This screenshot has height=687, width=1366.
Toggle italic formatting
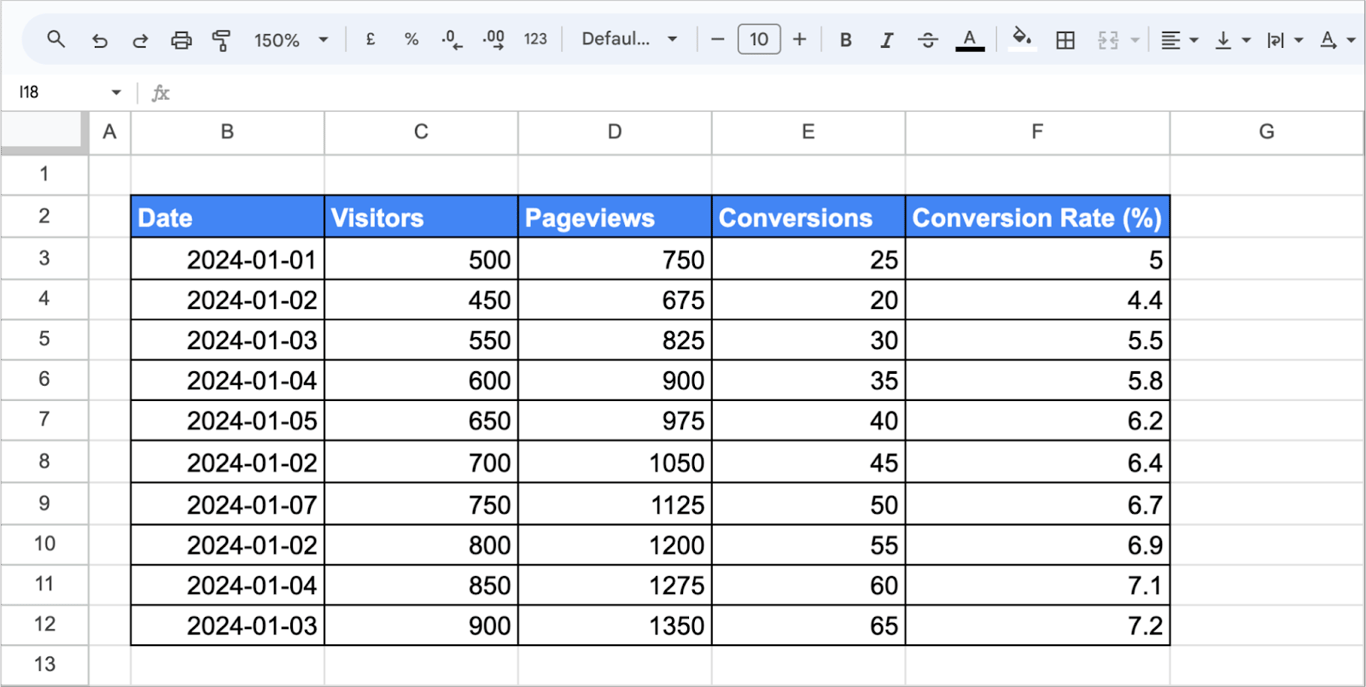tap(886, 40)
